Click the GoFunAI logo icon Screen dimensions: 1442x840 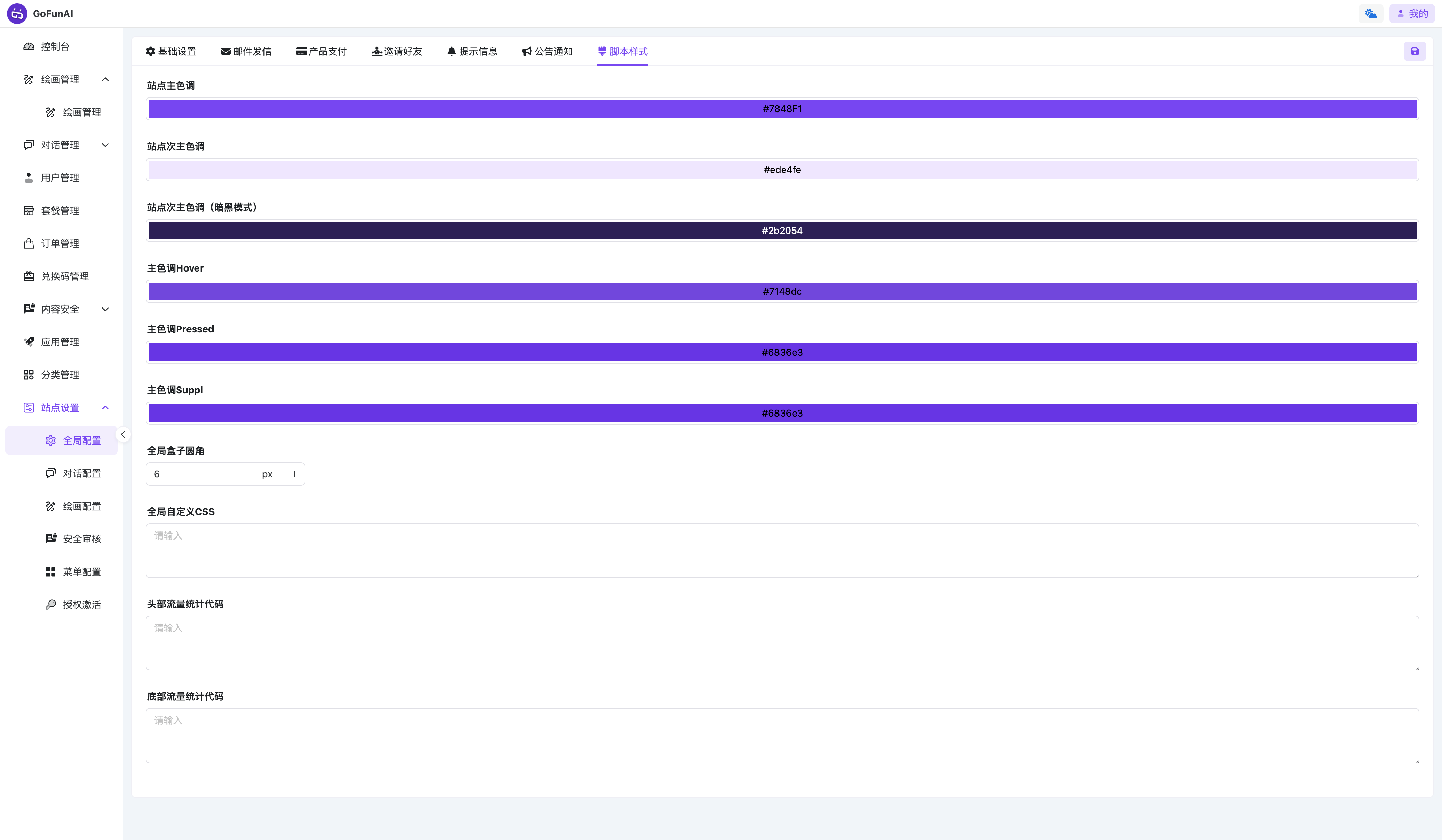(x=16, y=14)
